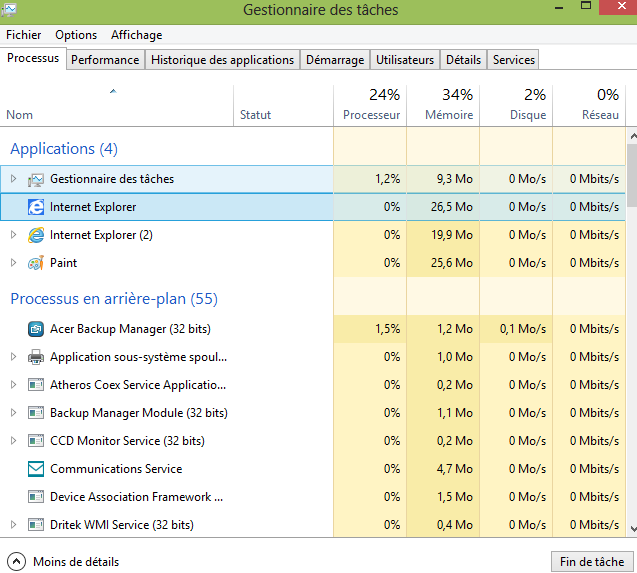
Task: Sort by the Nom column header
Action: 117,106
